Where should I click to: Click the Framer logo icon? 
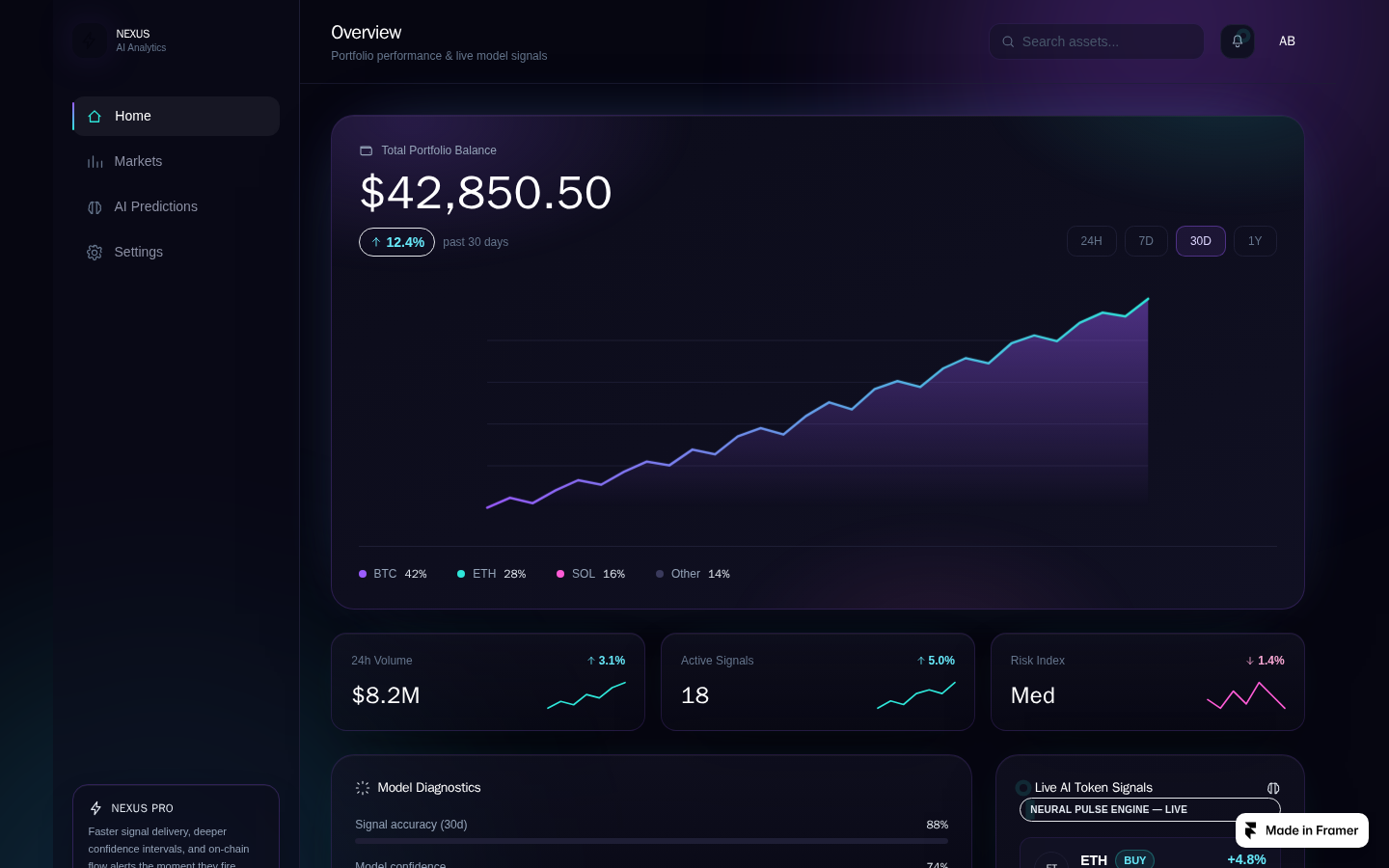pos(1251,830)
